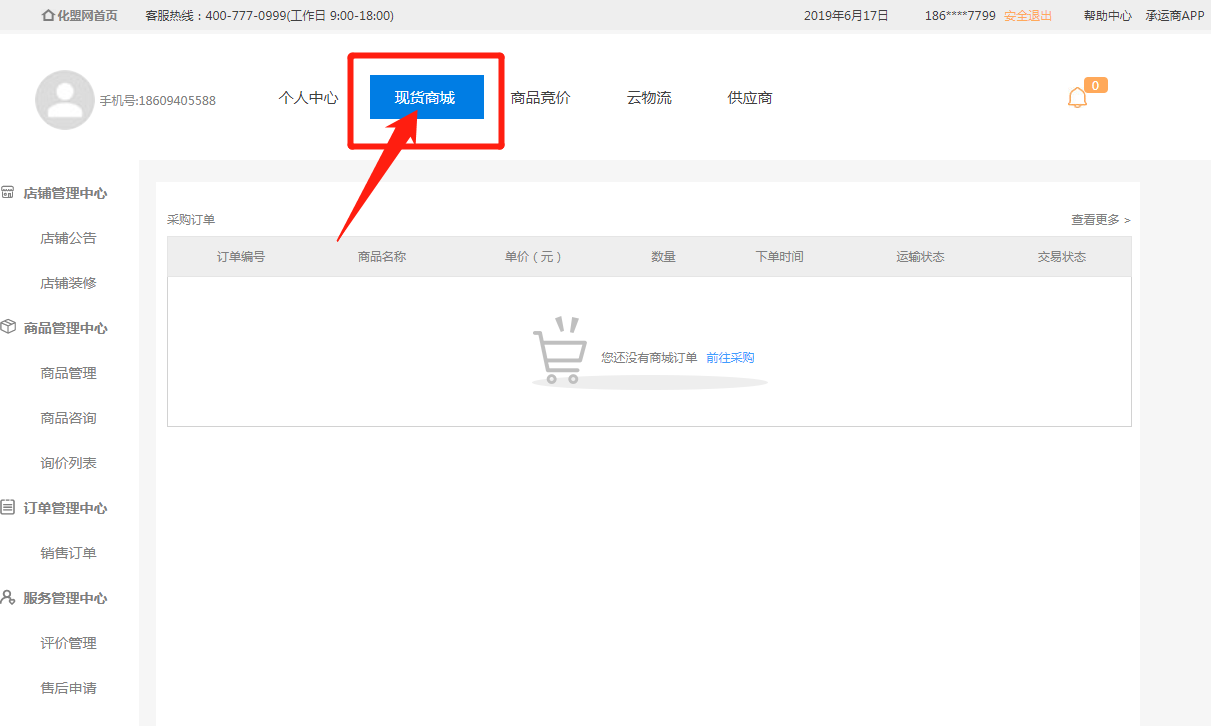Select 商品咨询 in the sidebar
Image resolution: width=1211 pixels, height=726 pixels.
(68, 418)
